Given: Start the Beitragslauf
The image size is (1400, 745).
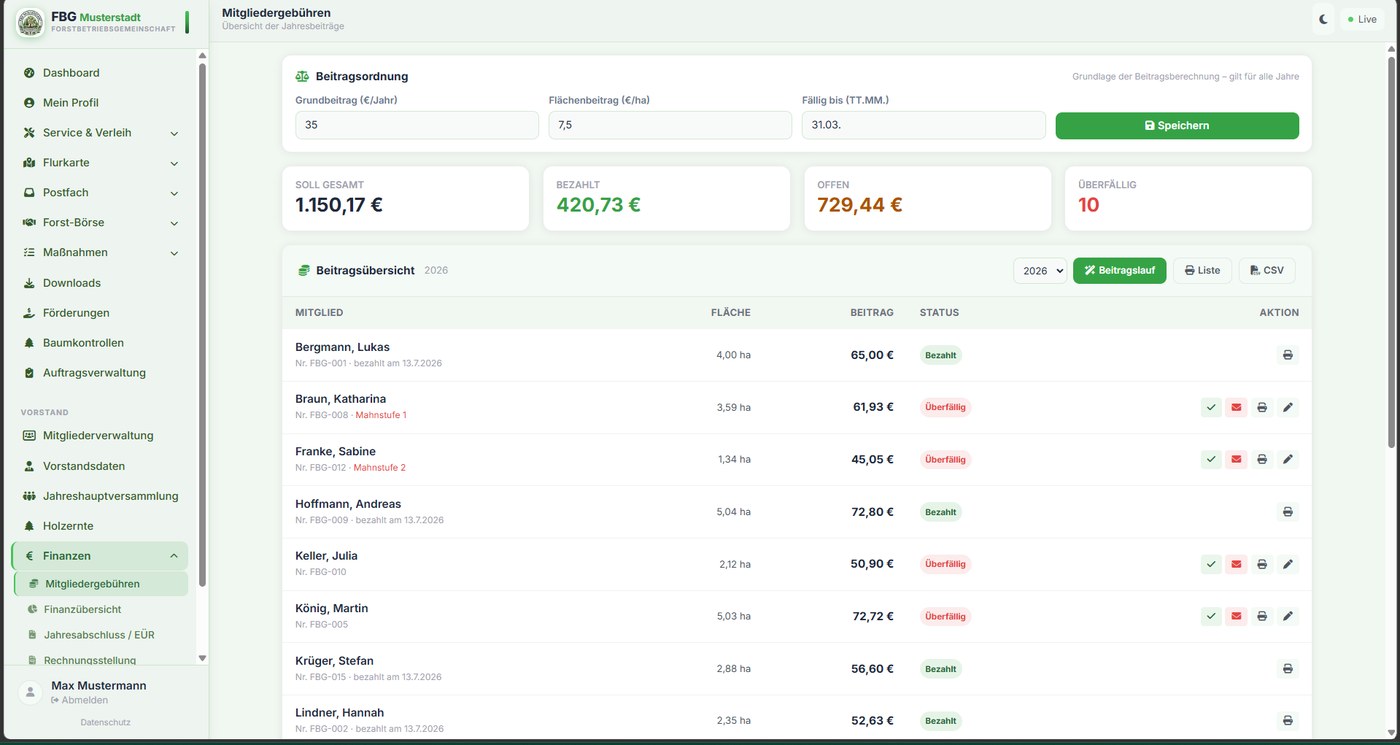Looking at the screenshot, I should [x=1119, y=271].
